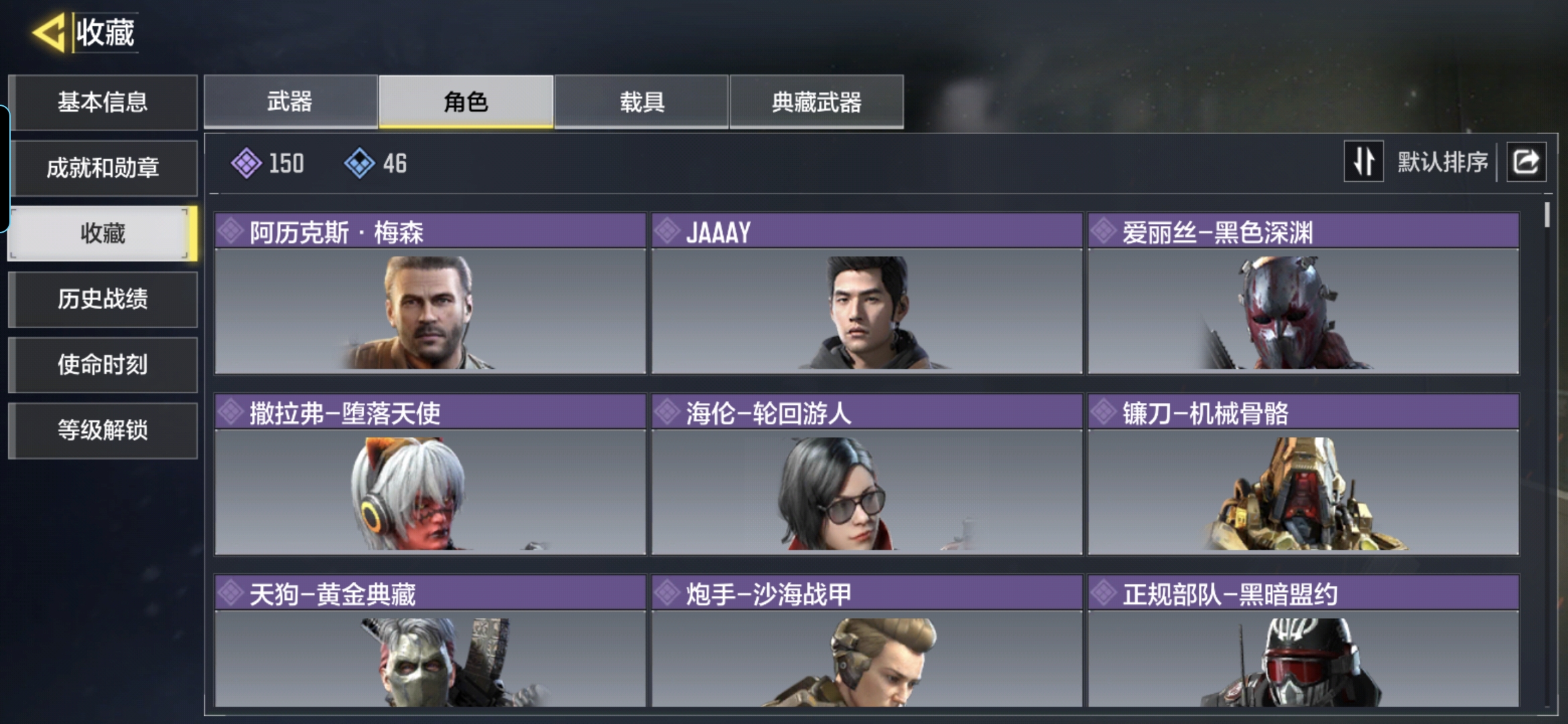The height and width of the screenshot is (724, 1568).
Task: Click rarity diamond icon on JAAAY card
Action: coord(667,231)
